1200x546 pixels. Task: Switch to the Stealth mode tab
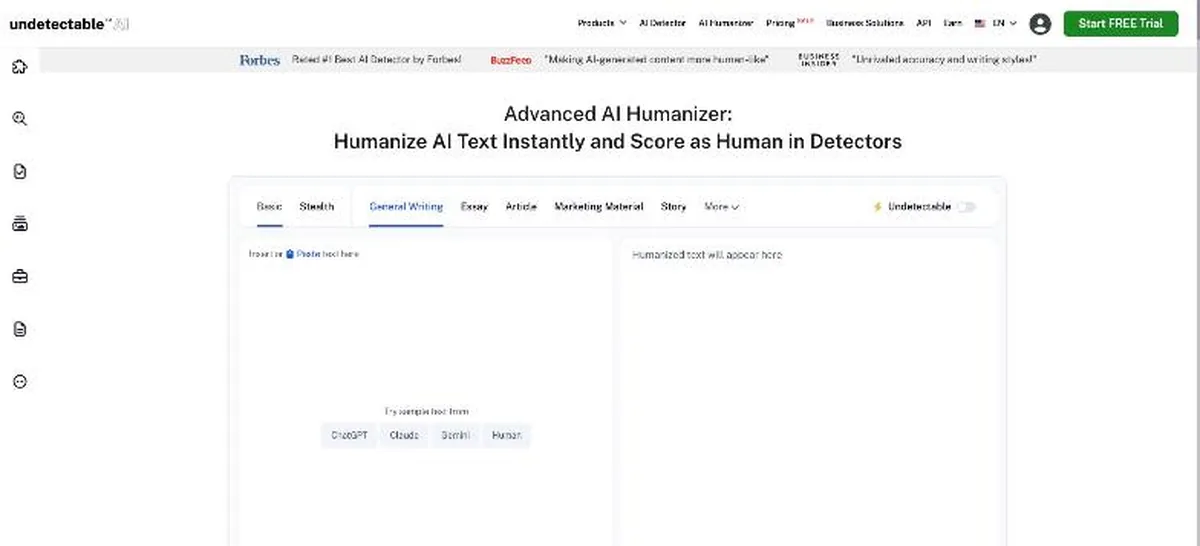point(317,207)
